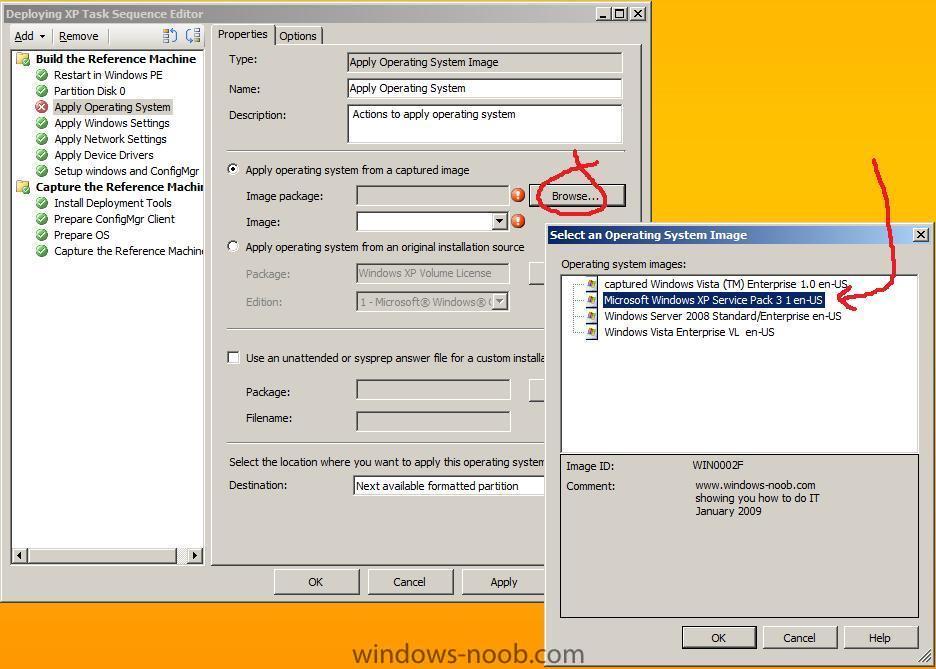The image size is (936, 669).
Task: Select 'Partition Disk 0' step
Action: pos(90,91)
